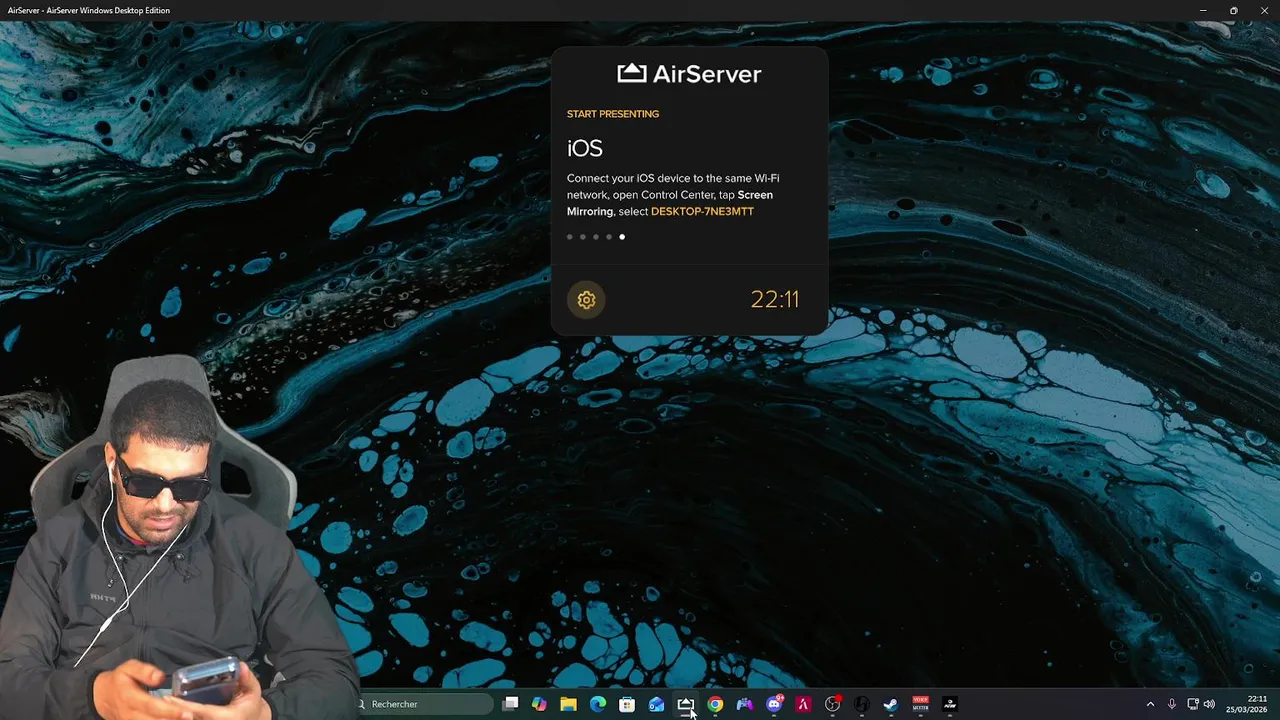Open volume speaker tray icon
1280x720 pixels.
coord(1209,704)
